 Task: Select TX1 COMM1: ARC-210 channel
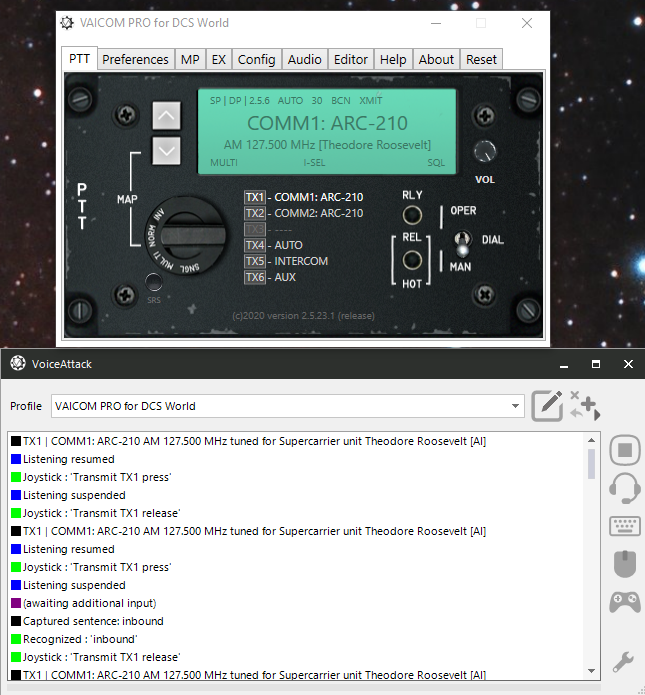point(304,197)
